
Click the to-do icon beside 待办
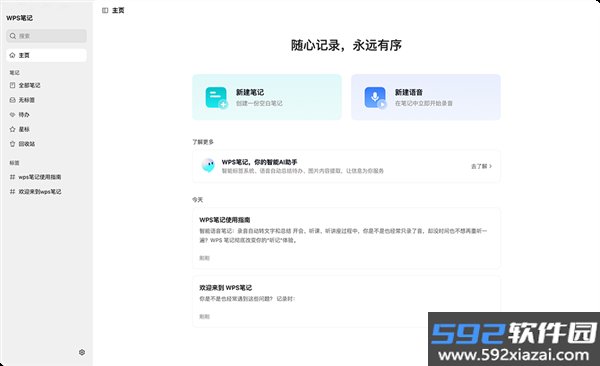(12, 114)
